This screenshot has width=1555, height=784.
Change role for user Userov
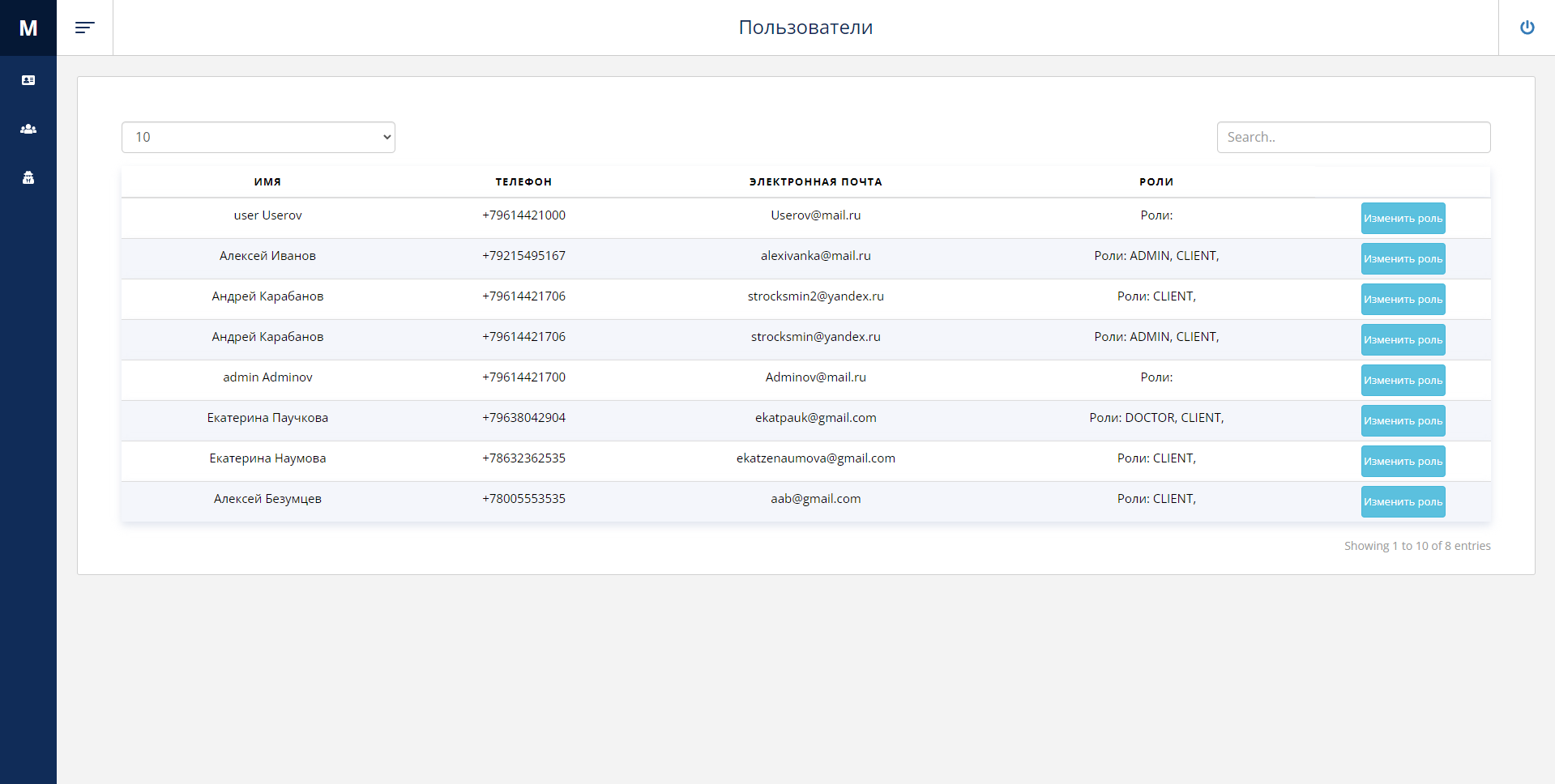tap(1402, 218)
